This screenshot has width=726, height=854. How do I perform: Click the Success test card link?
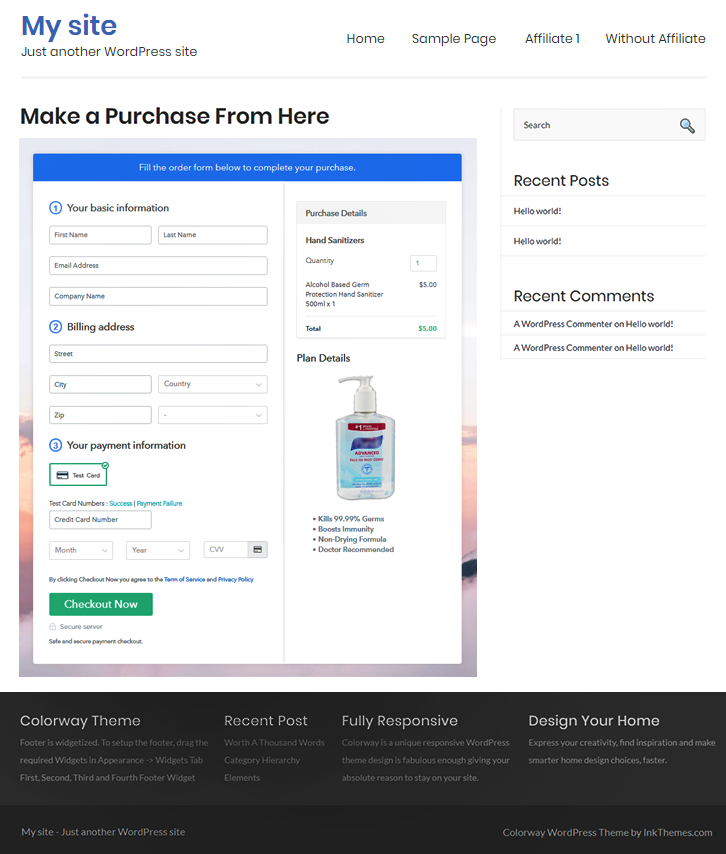coord(121,504)
